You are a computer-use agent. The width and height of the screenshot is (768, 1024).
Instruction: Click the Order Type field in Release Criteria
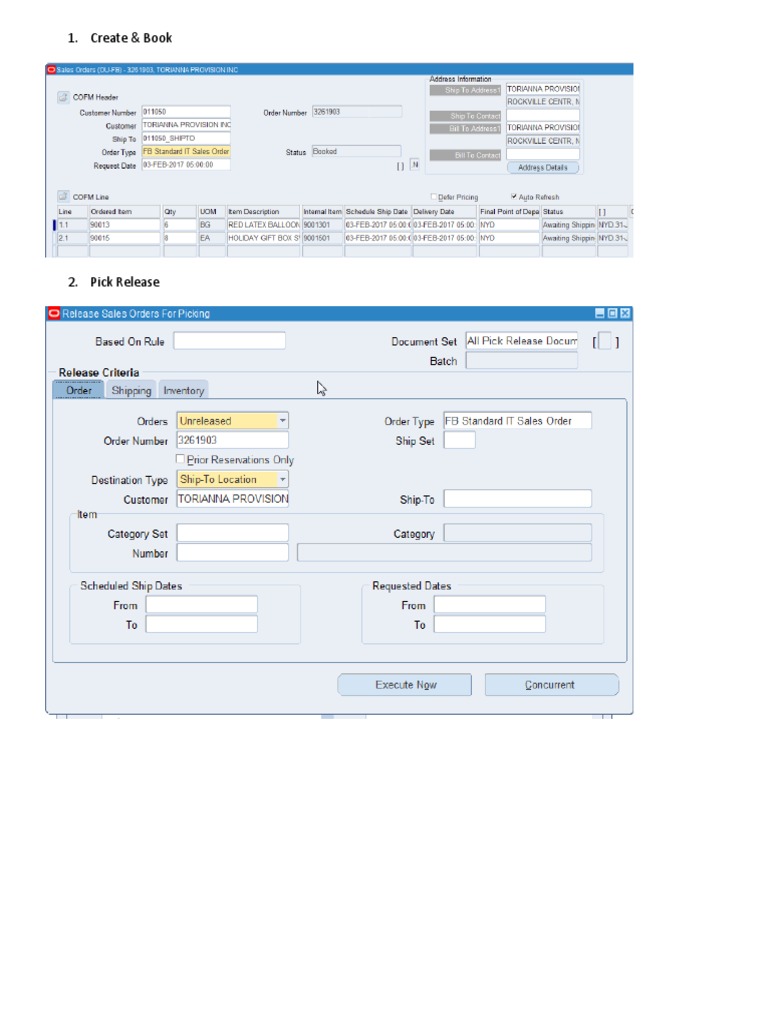[x=518, y=421]
